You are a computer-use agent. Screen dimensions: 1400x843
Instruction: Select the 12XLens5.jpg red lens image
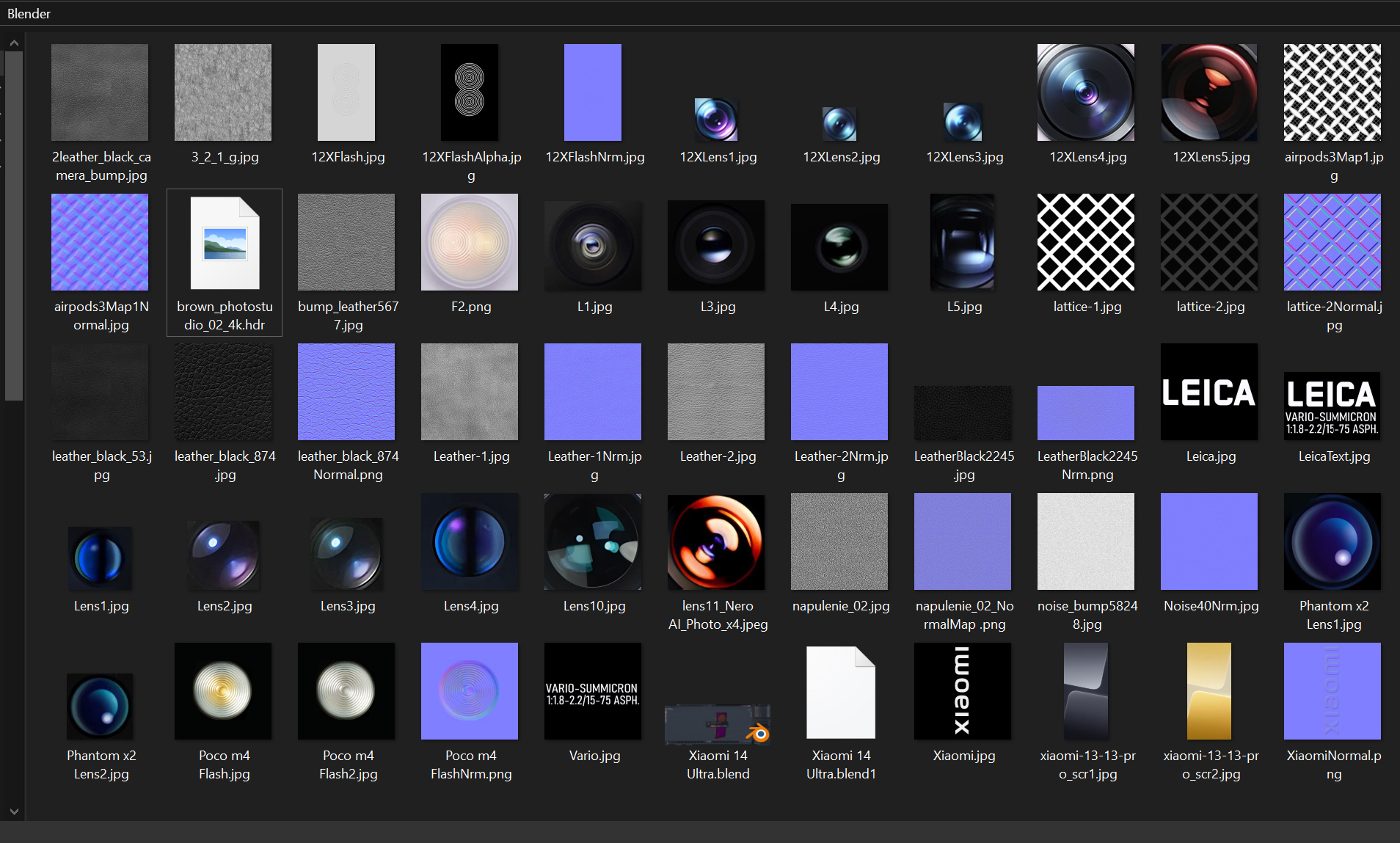coord(1209,92)
